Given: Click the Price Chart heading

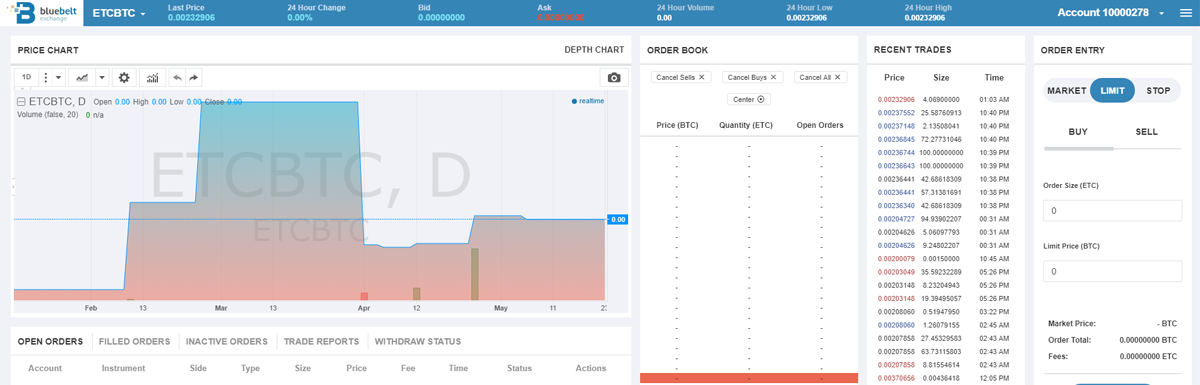Looking at the screenshot, I should 48,50.
